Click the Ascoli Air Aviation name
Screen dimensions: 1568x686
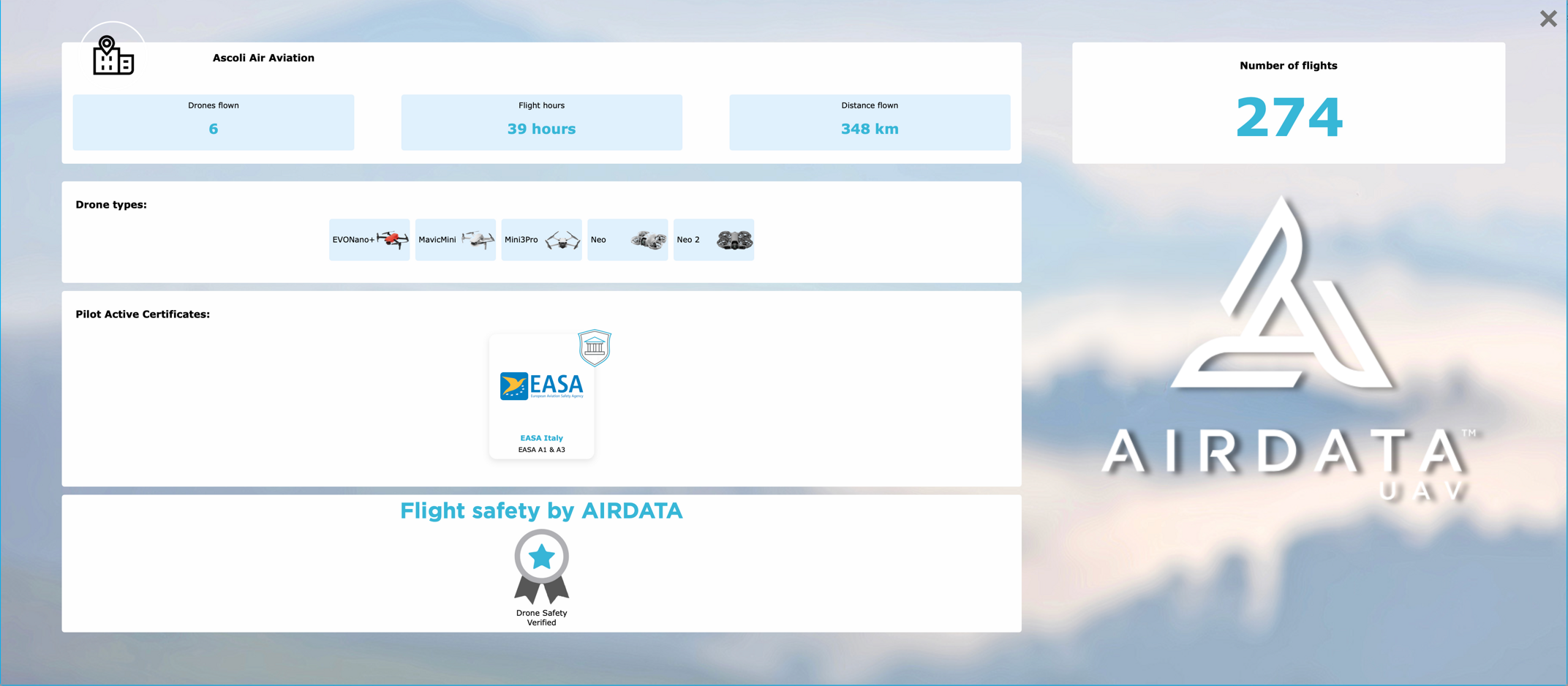tap(263, 58)
